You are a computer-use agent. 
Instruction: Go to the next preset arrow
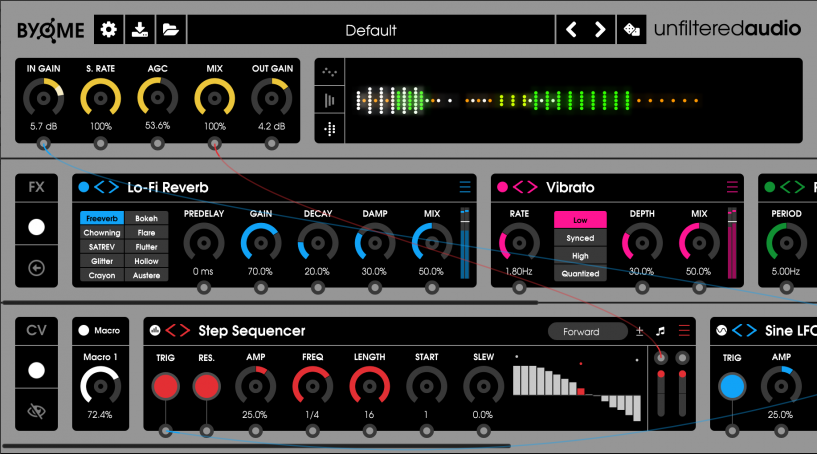600,29
